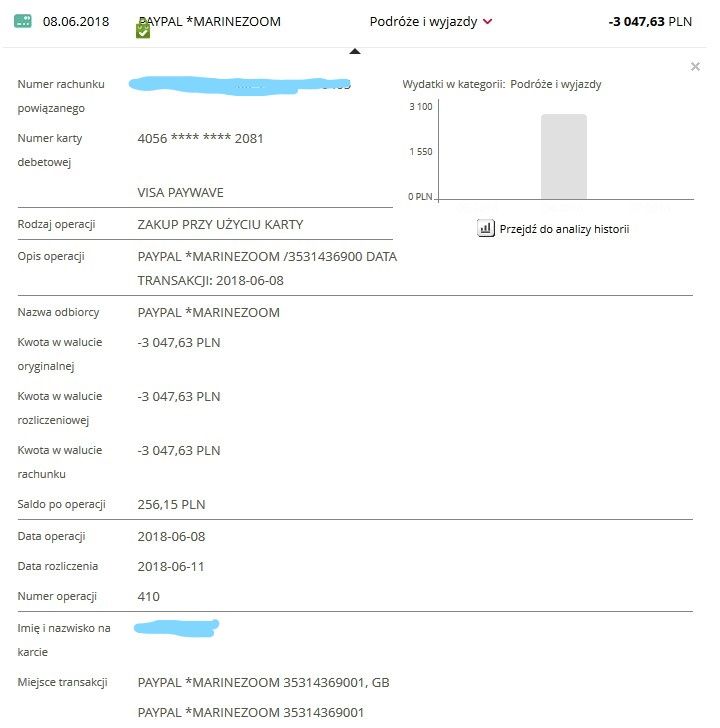The image size is (720, 728).
Task: Open the Przejdź do analizy historii link
Action: [x=566, y=229]
